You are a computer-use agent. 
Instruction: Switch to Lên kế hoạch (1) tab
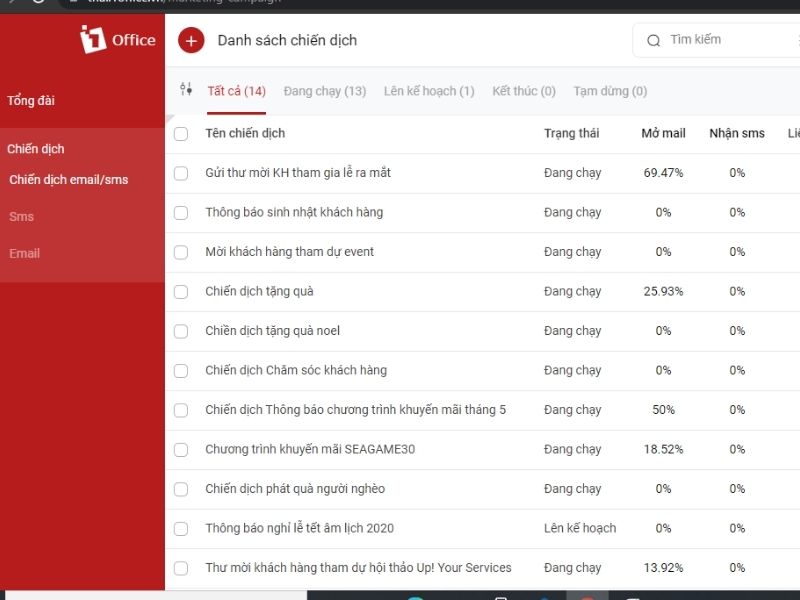tap(429, 91)
